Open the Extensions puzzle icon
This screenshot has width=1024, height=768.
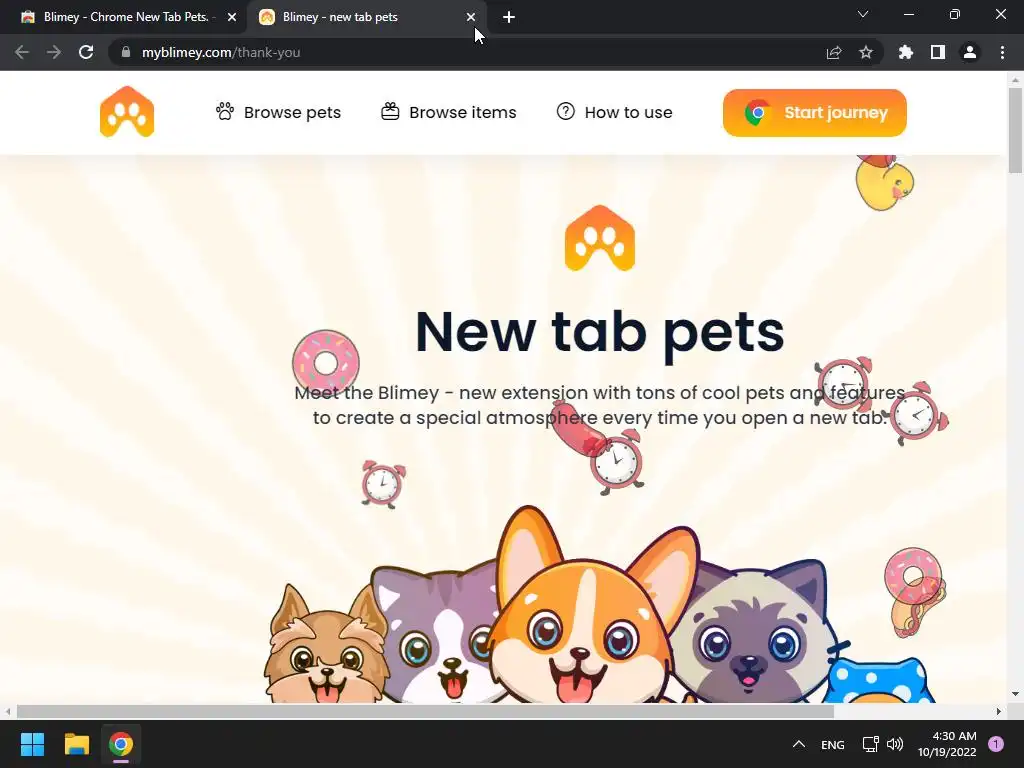tap(905, 52)
